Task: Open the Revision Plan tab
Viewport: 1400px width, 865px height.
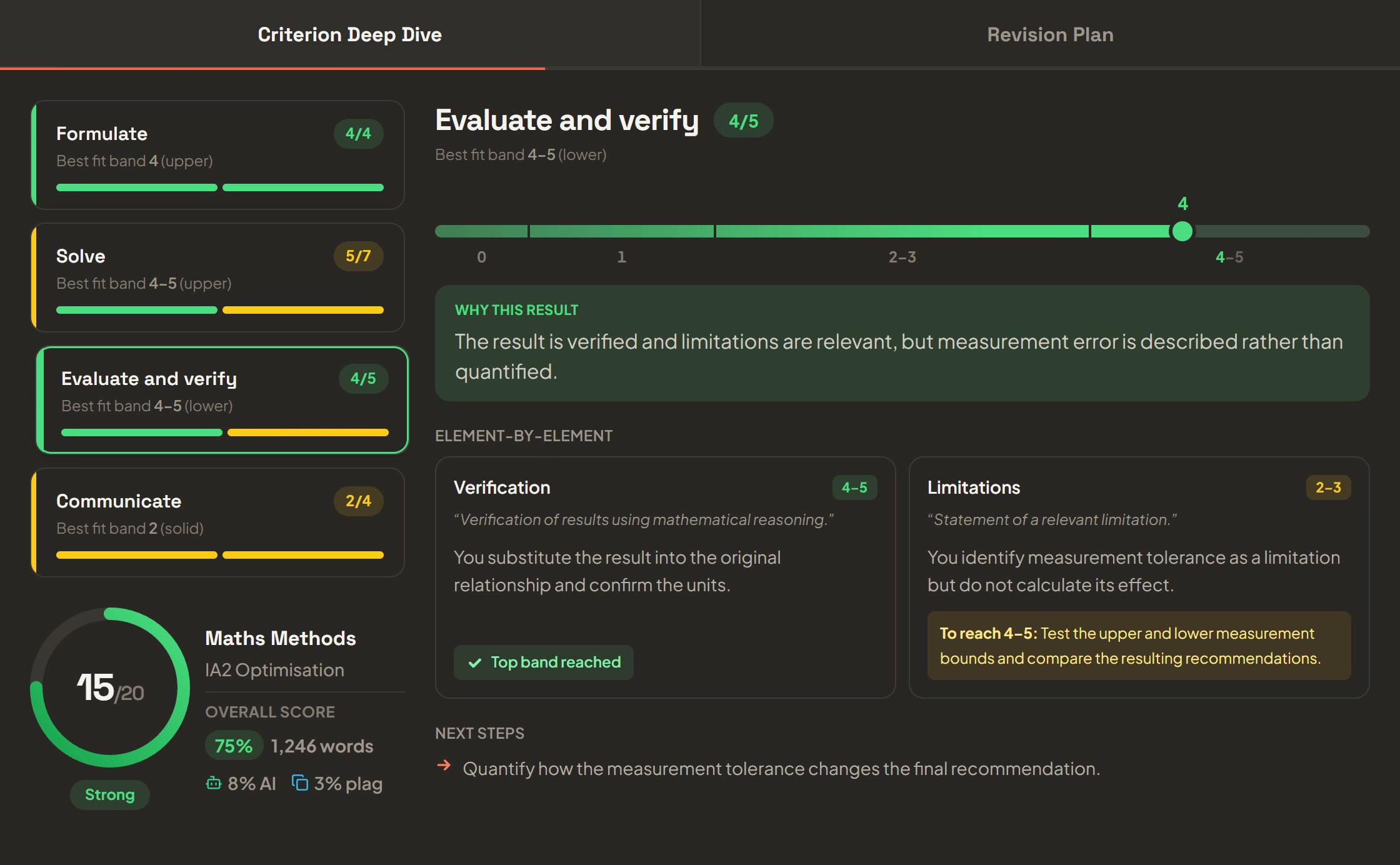Action: 1050,34
